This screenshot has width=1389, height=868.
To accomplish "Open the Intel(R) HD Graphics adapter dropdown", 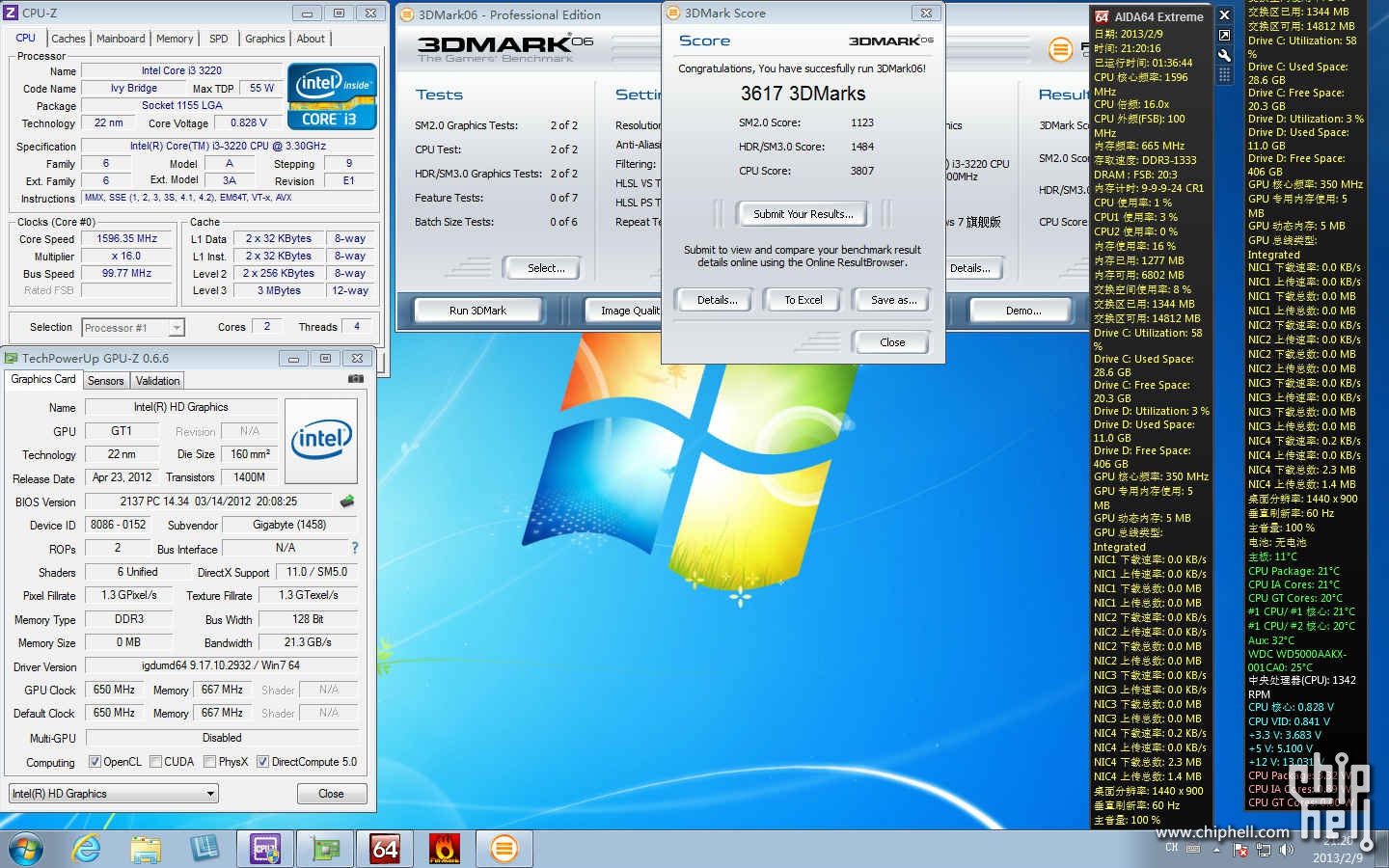I will (x=114, y=794).
